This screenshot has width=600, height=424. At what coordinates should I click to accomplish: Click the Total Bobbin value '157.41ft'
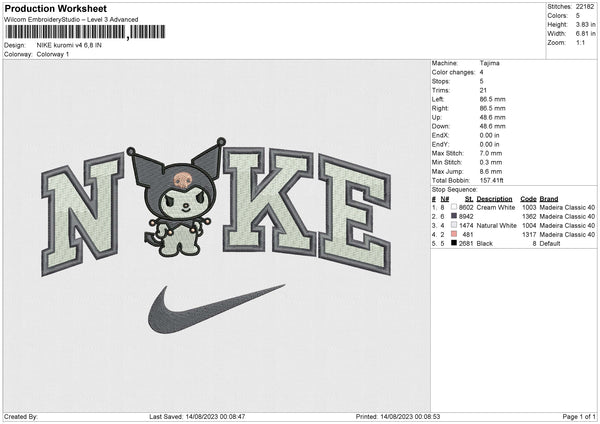pyautogui.click(x=492, y=180)
